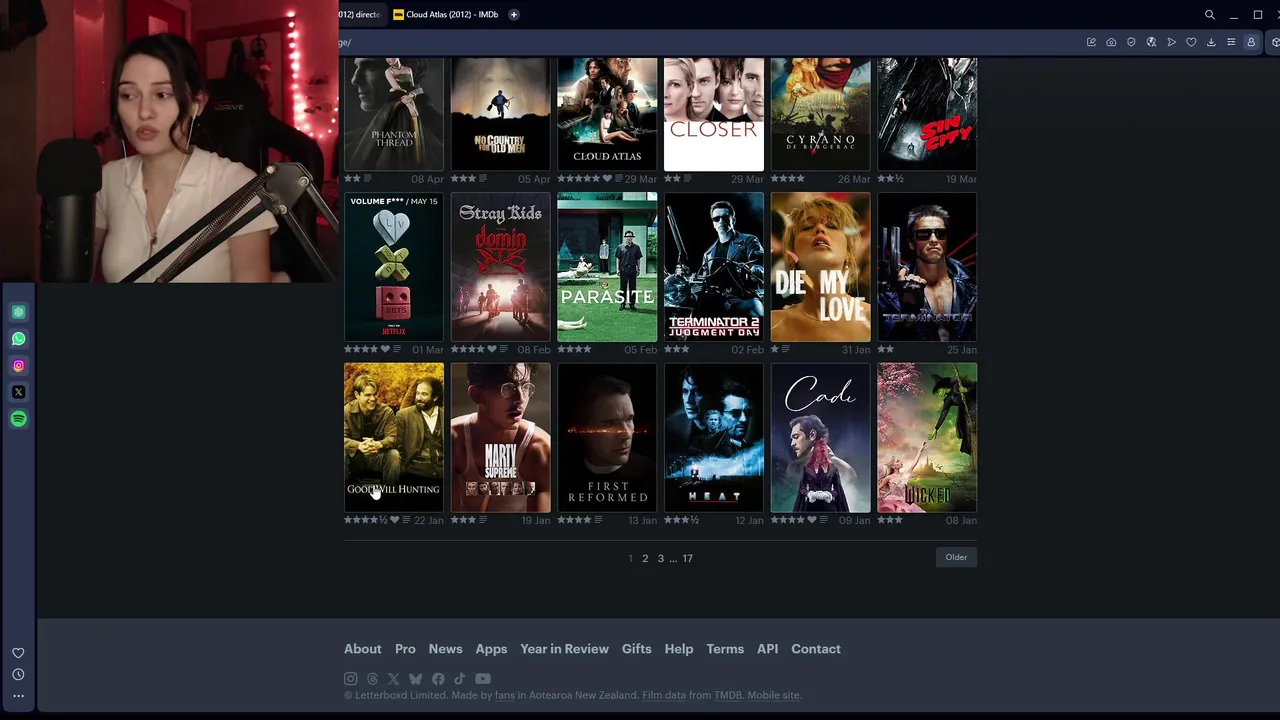Open the downloads toolbar icon

point(1211,42)
